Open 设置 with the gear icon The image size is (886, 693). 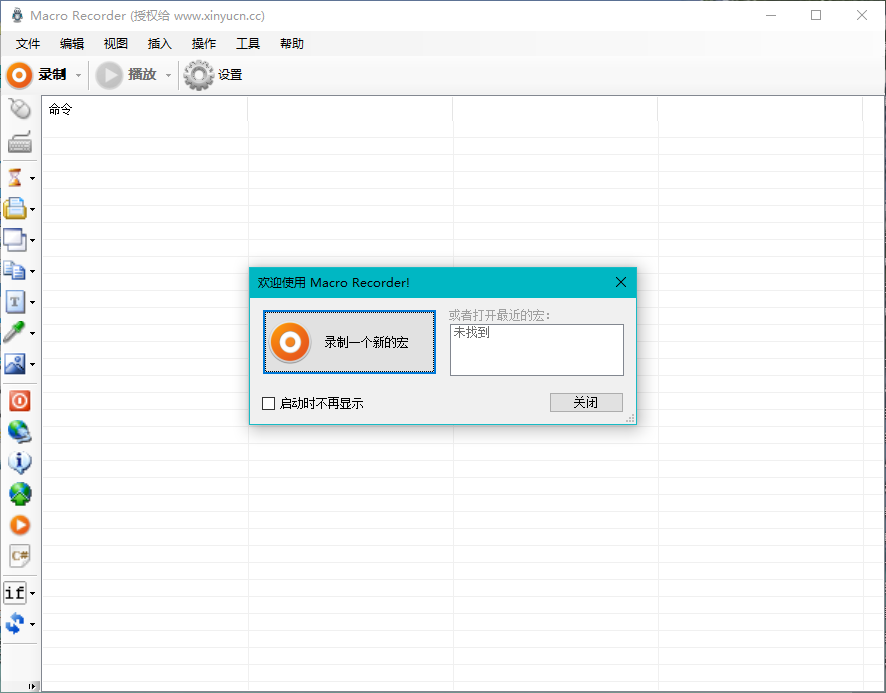(199, 75)
